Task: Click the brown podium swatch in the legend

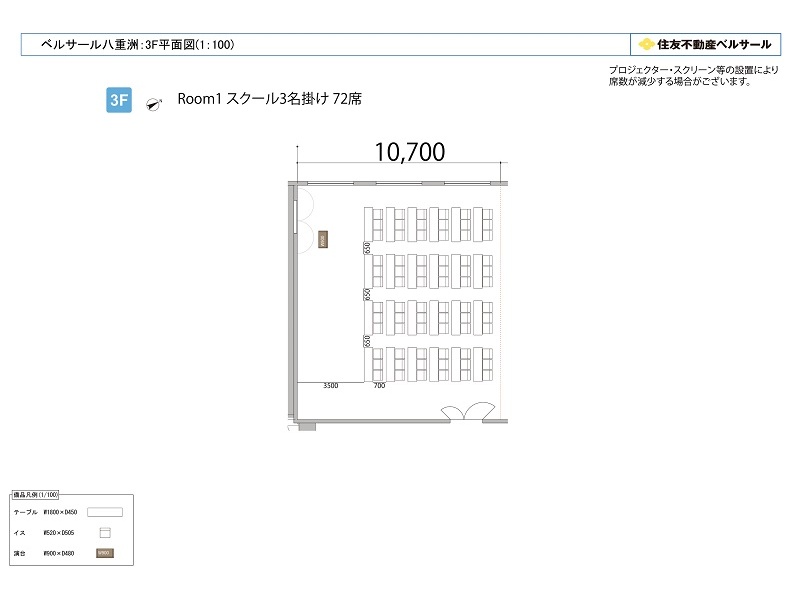Action: pyautogui.click(x=105, y=553)
